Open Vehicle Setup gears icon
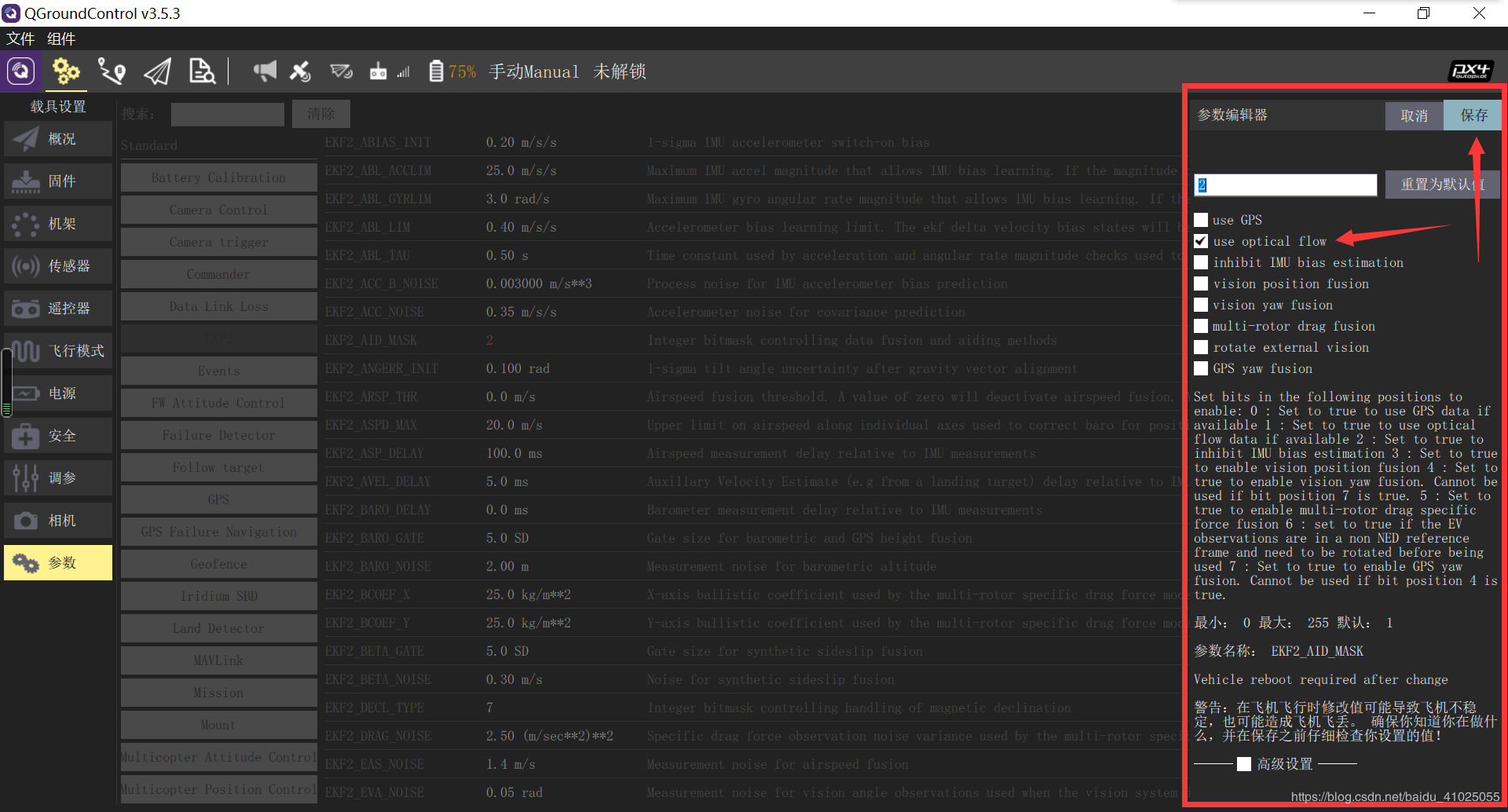The height and width of the screenshot is (812, 1508). click(x=66, y=71)
